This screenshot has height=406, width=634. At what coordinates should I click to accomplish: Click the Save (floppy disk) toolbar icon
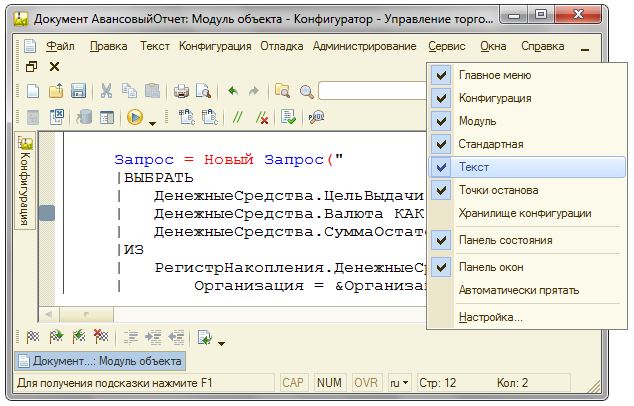tap(78, 92)
